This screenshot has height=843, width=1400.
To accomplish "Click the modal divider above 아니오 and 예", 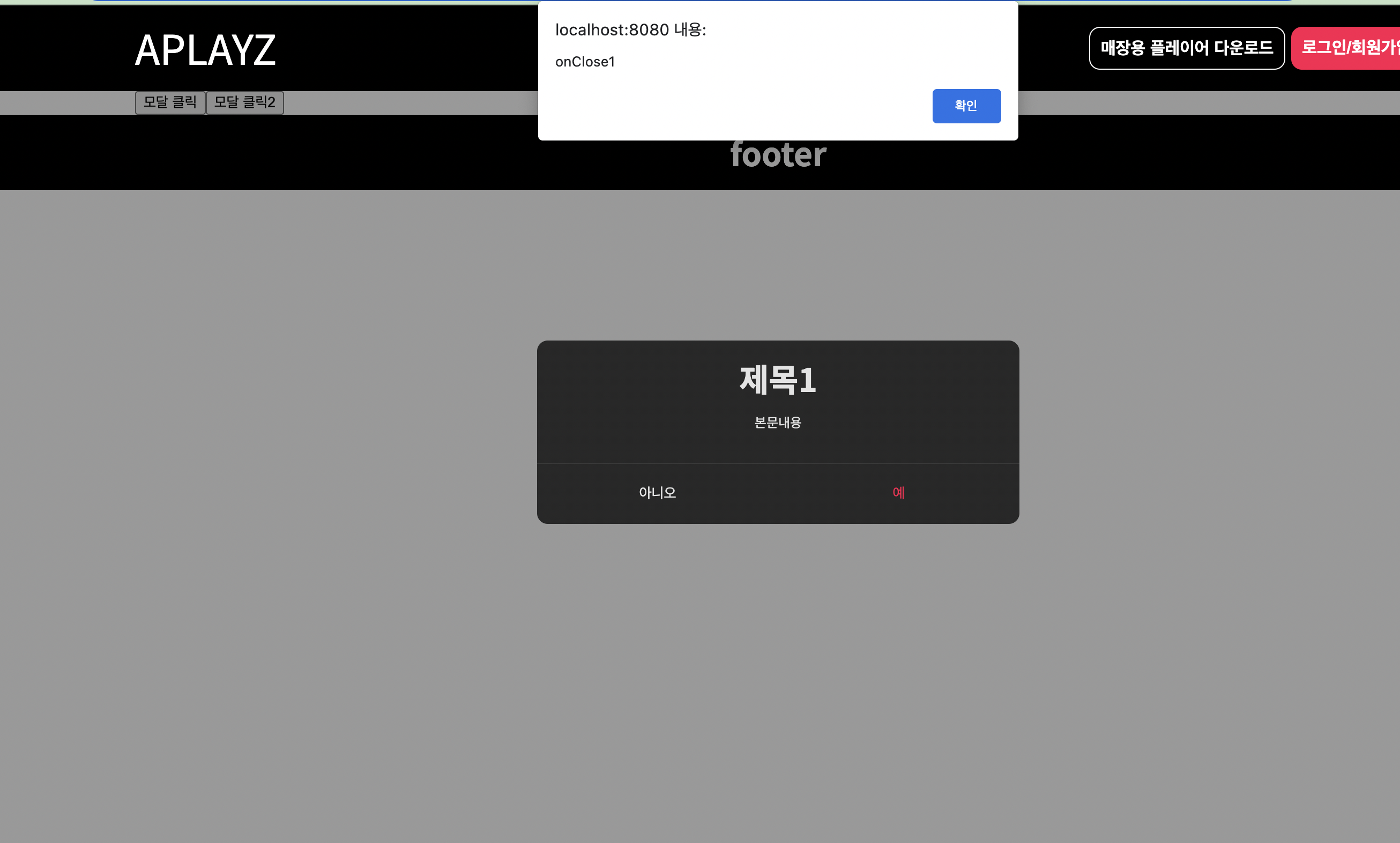I will [x=777, y=463].
